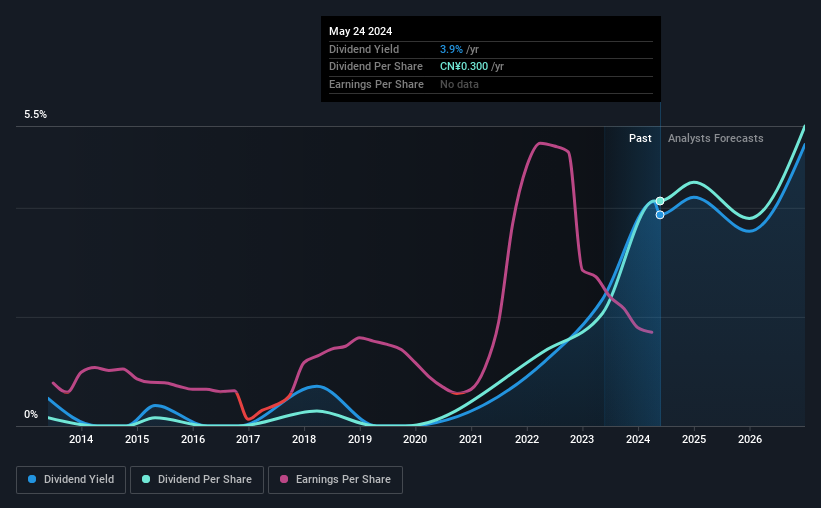This screenshot has width=821, height=508.
Task: Click the 2026 year axis label
Action: [x=750, y=439]
